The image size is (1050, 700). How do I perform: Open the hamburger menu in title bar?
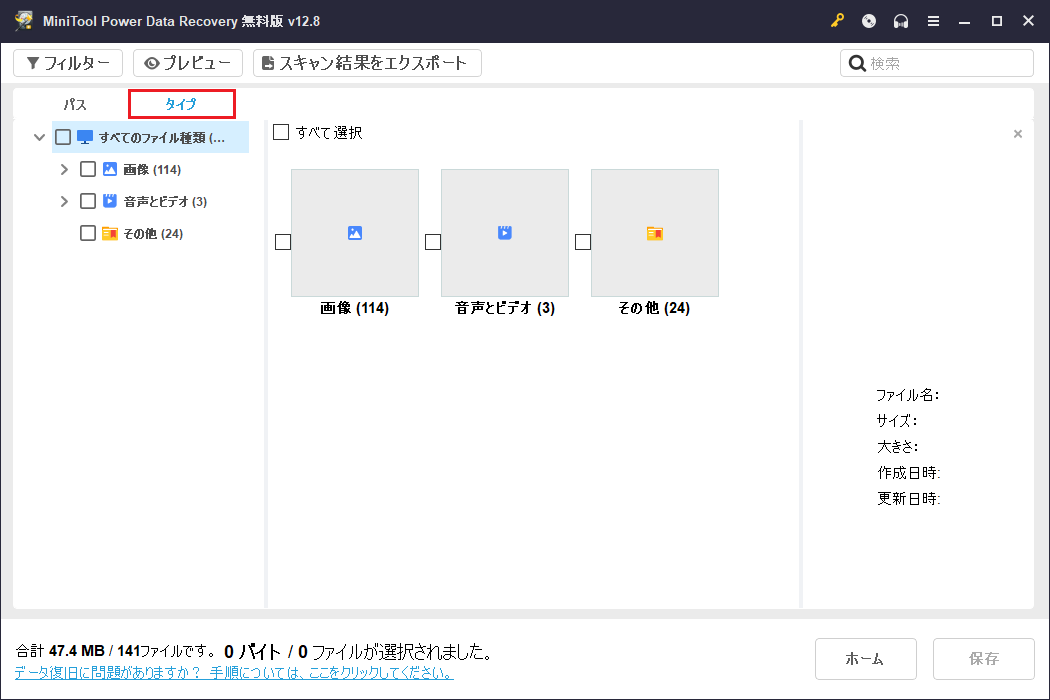coord(932,20)
